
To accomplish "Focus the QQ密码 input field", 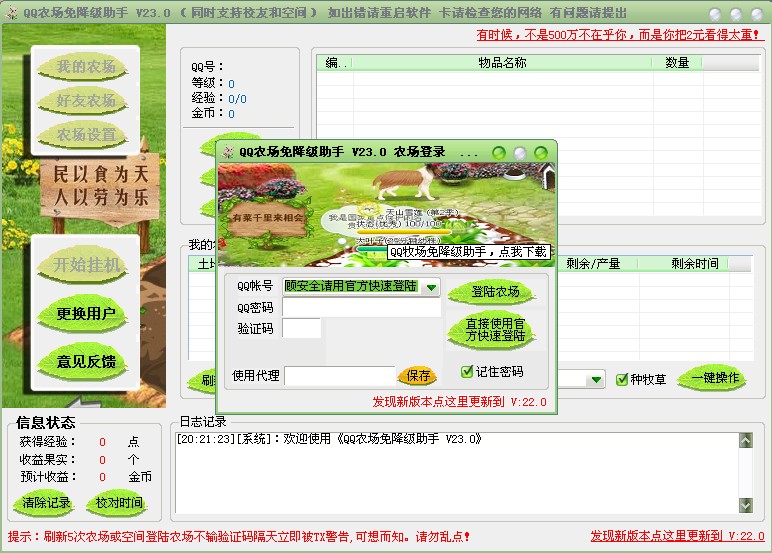I will pyautogui.click(x=361, y=308).
